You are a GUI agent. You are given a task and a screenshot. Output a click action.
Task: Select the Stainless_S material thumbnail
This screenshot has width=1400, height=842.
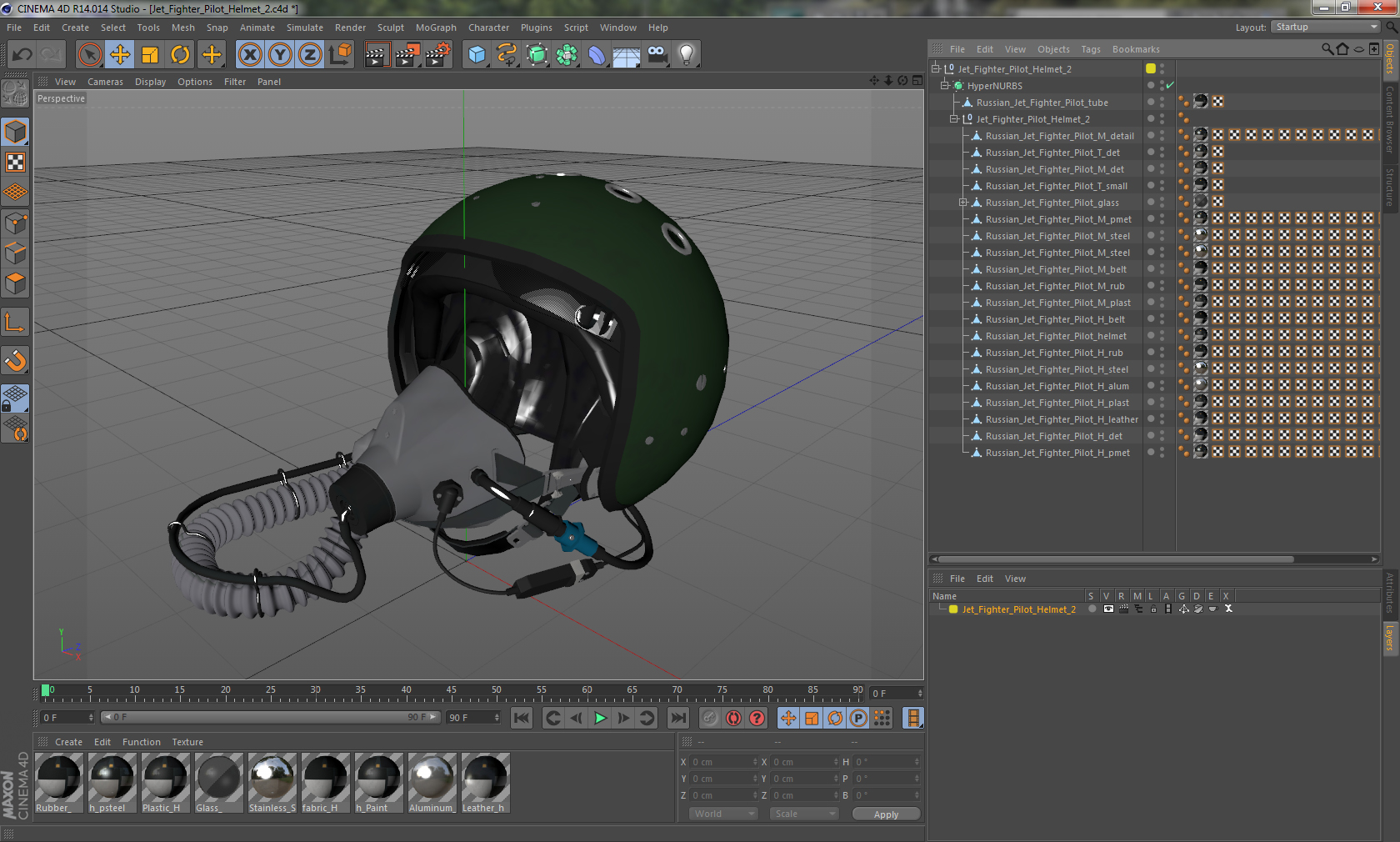[272, 783]
